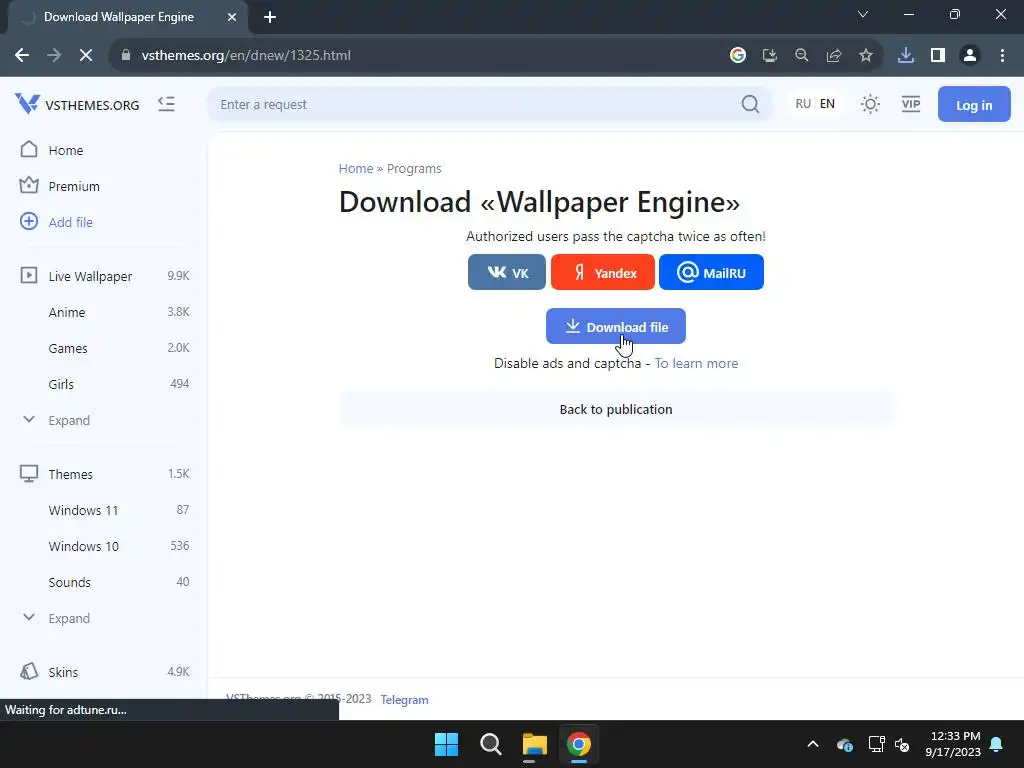This screenshot has width=1024, height=768.
Task: Open the Telegram footer link
Action: click(x=404, y=699)
